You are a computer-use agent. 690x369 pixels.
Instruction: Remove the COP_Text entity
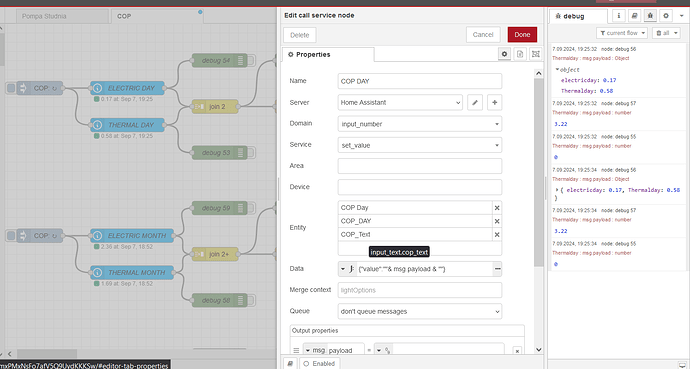coord(497,235)
